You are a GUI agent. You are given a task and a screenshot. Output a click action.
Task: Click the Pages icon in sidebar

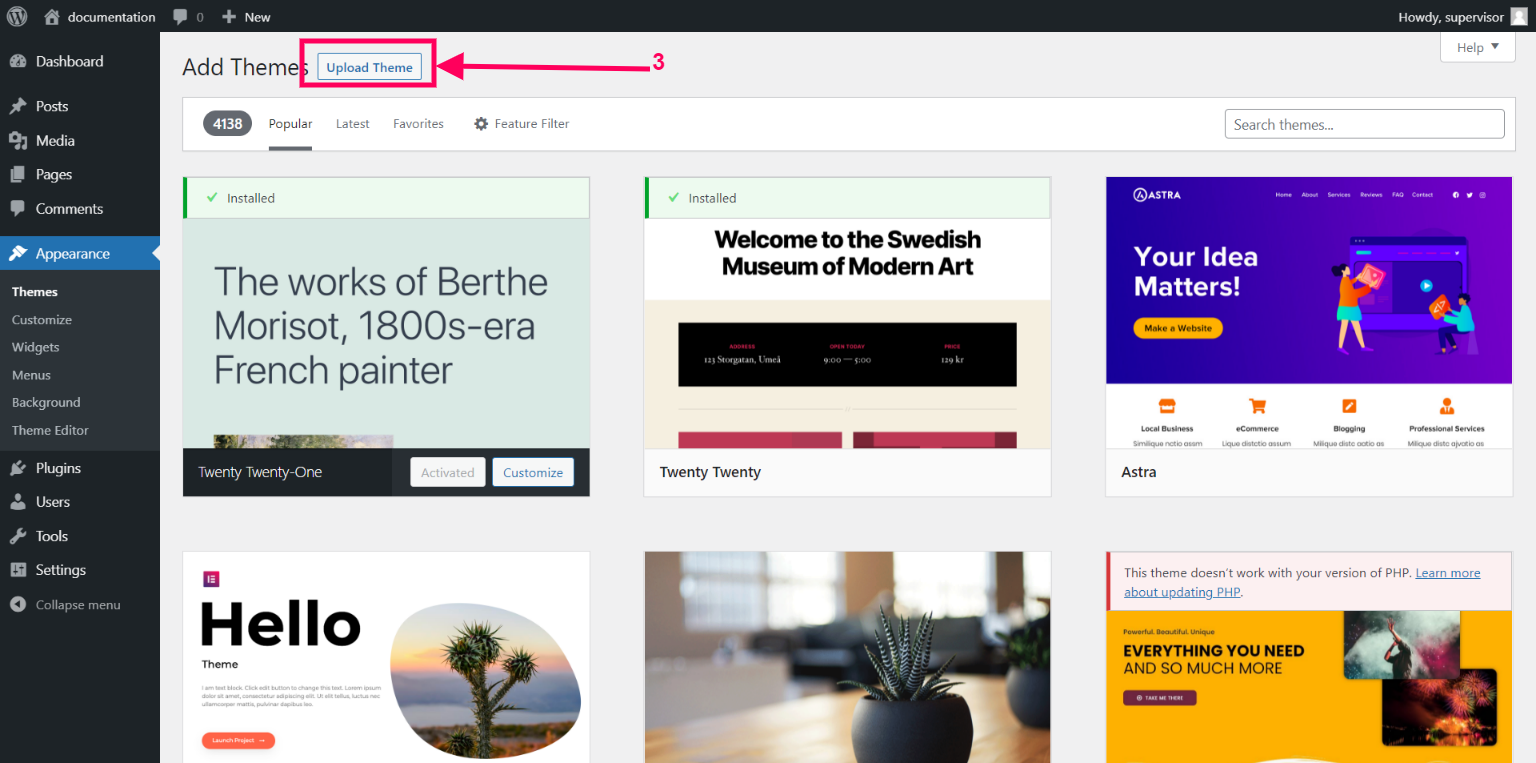pyautogui.click(x=18, y=174)
